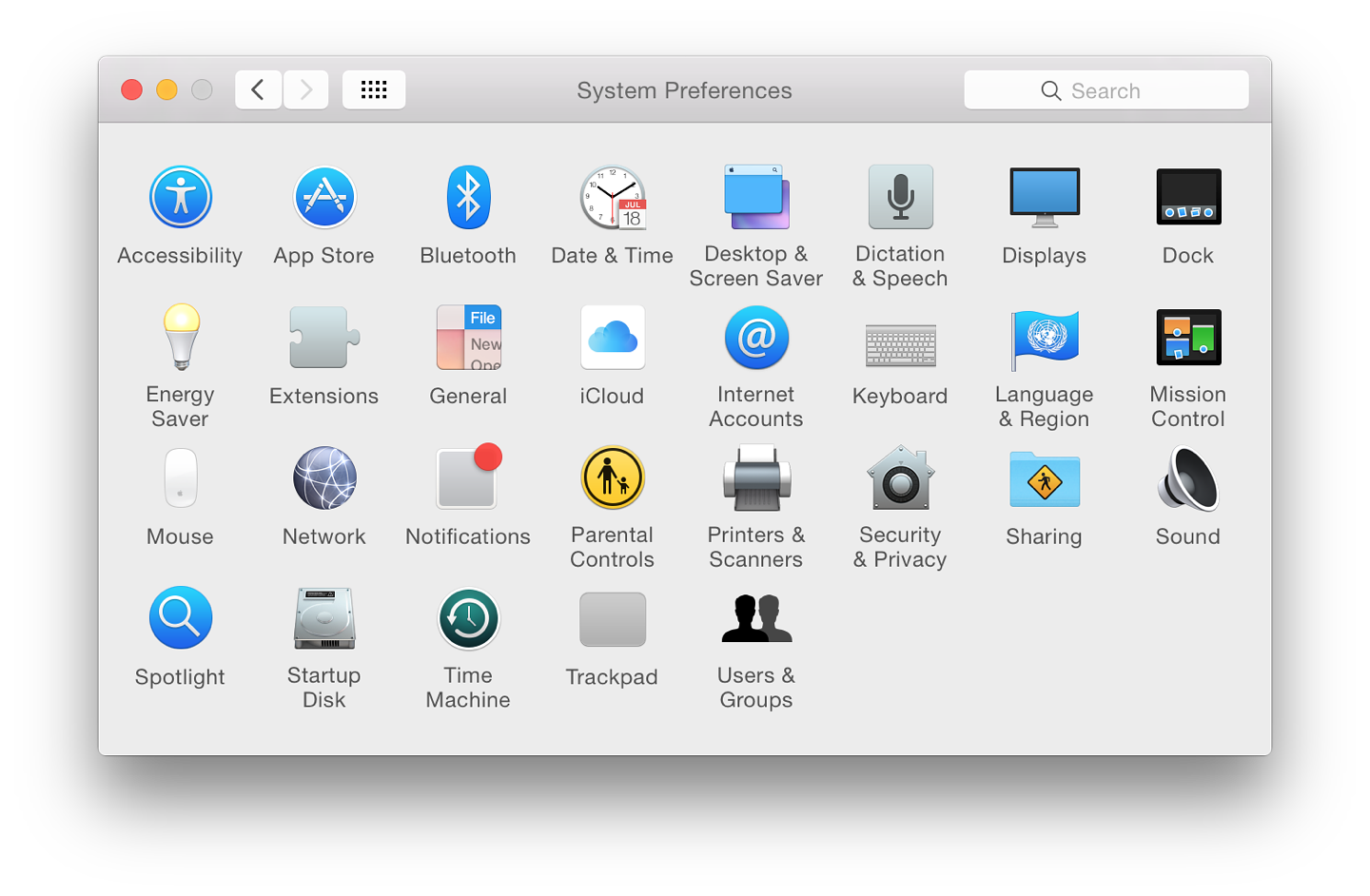This screenshot has width=1370, height=896.
Task: Click the Search field
Action: (x=1106, y=90)
